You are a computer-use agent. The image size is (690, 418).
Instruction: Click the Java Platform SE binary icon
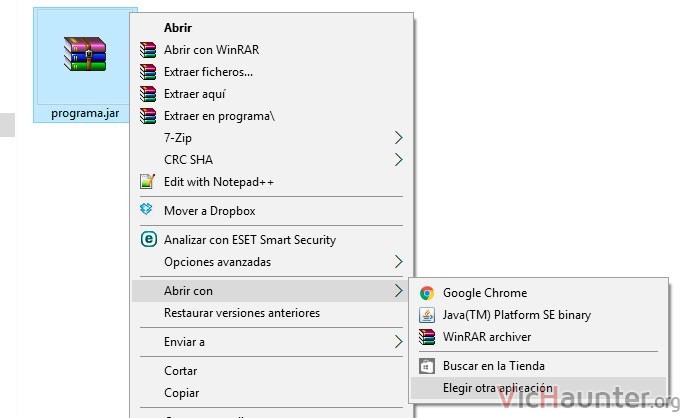426,315
